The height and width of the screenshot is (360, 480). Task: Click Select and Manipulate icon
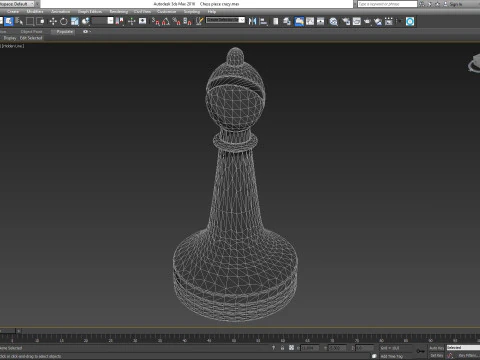[x=131, y=21]
